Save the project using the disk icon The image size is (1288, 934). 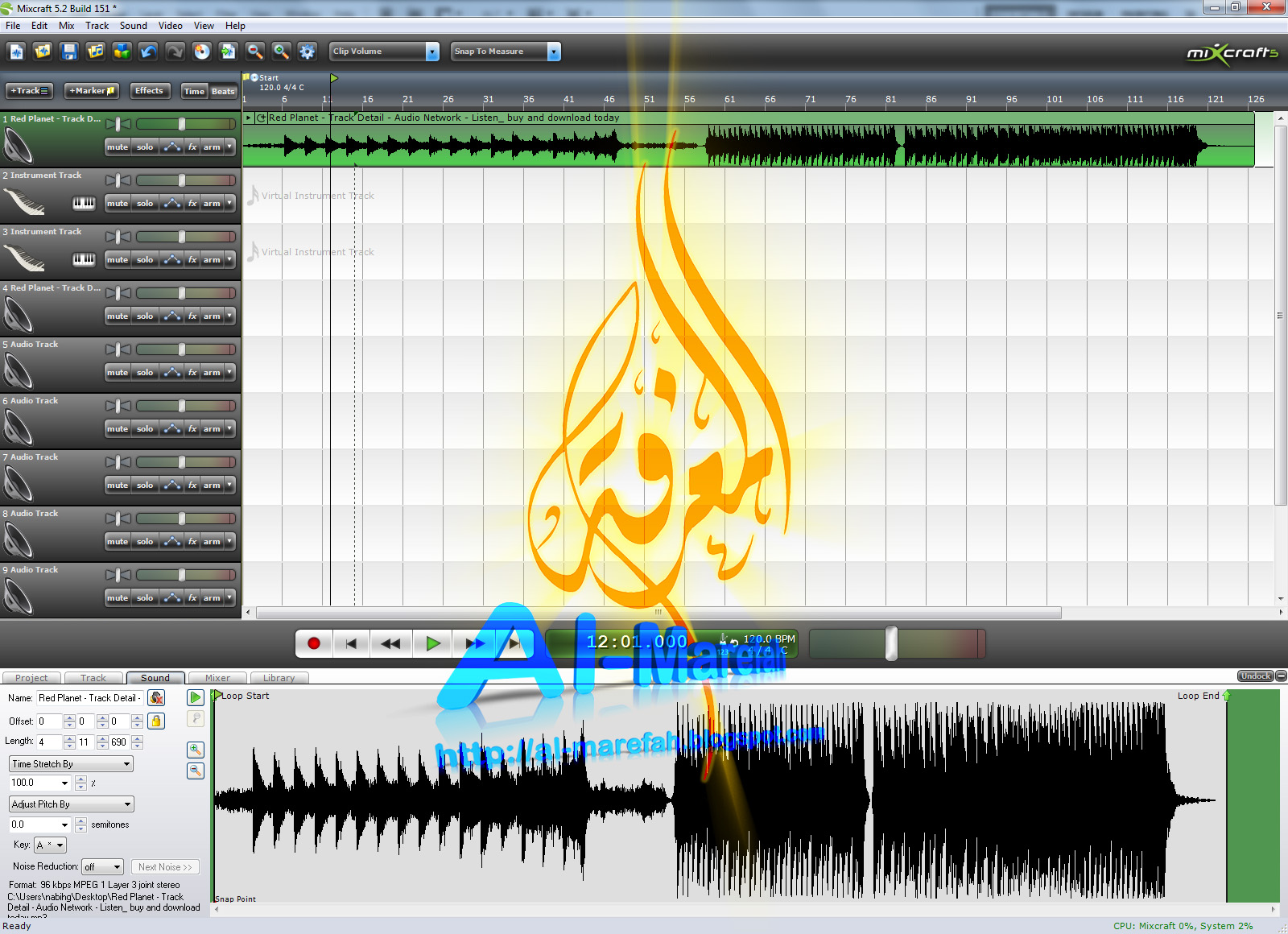click(x=69, y=51)
